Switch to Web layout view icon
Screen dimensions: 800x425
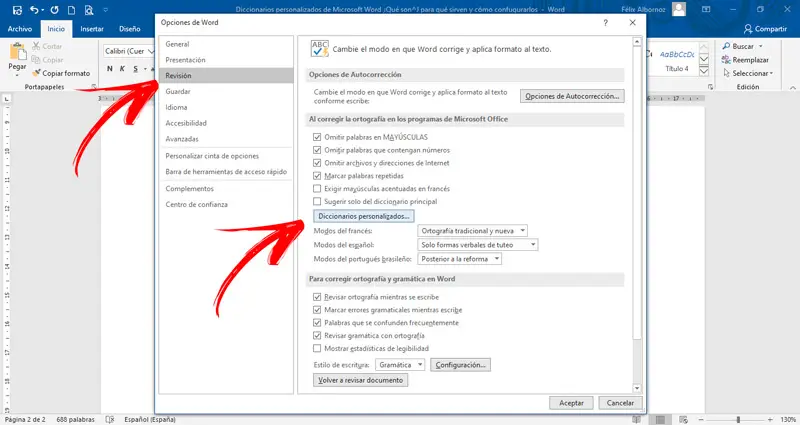[684, 419]
